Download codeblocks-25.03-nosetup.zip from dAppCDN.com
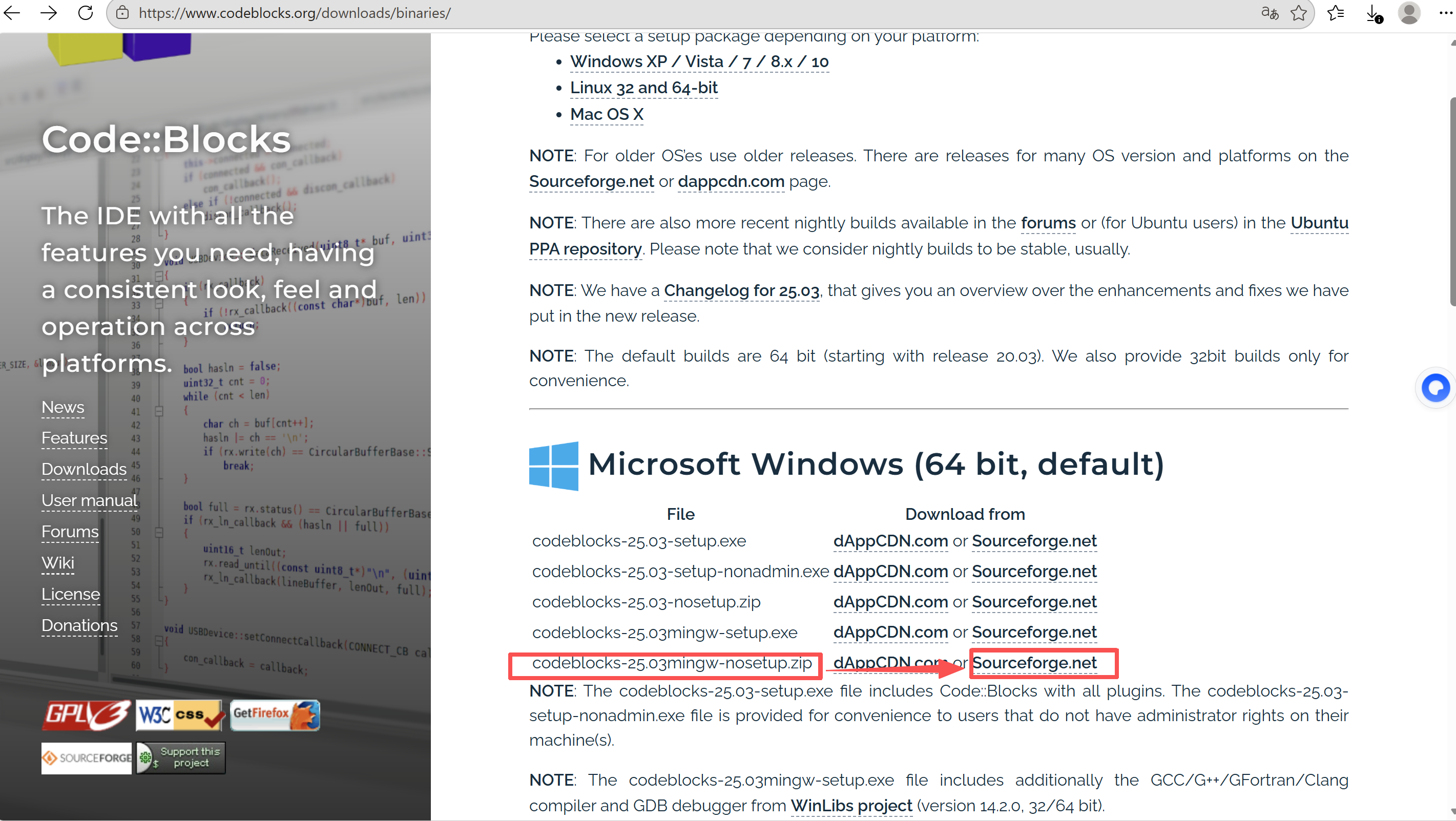This screenshot has width=1456, height=821. coord(890,602)
